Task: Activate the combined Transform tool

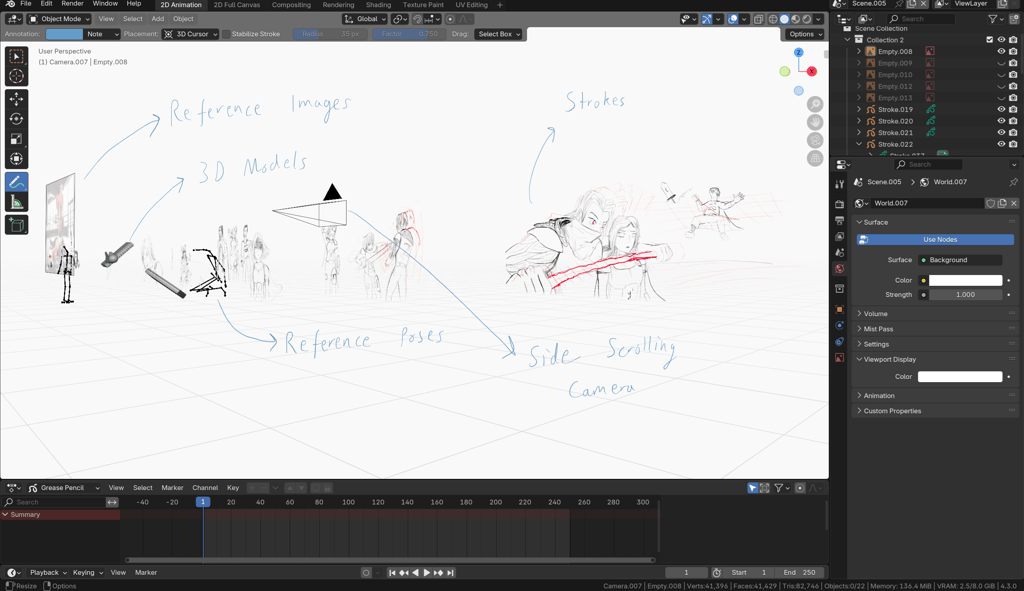Action: (x=16, y=159)
